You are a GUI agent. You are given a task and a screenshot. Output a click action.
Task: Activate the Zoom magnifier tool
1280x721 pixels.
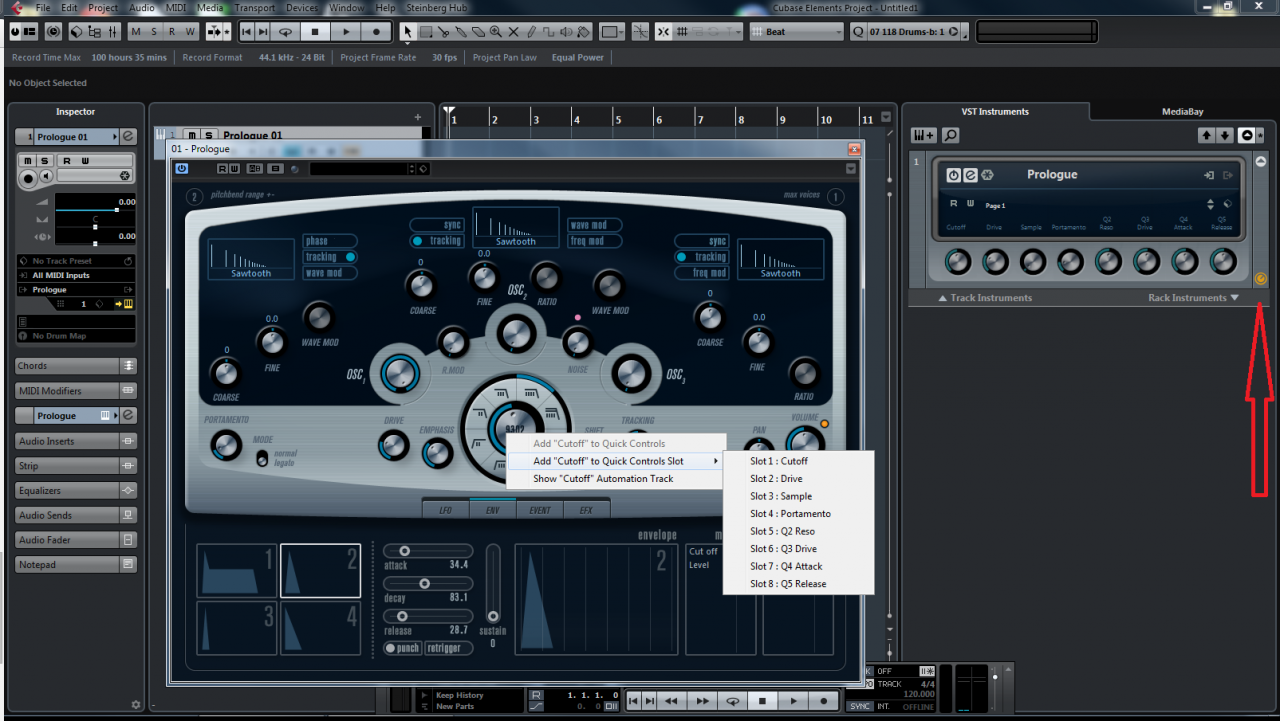tap(494, 32)
